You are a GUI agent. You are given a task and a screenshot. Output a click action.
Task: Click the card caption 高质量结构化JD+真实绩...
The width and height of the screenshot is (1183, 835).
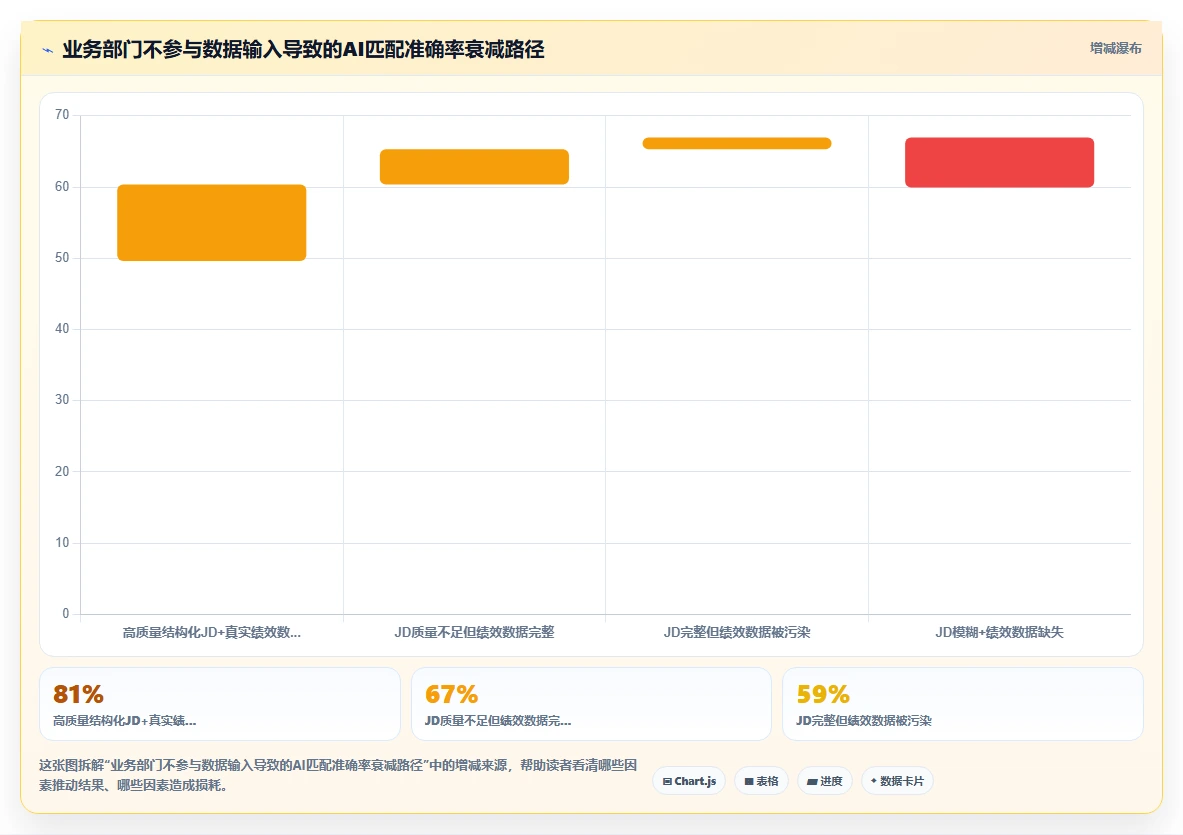(124, 720)
